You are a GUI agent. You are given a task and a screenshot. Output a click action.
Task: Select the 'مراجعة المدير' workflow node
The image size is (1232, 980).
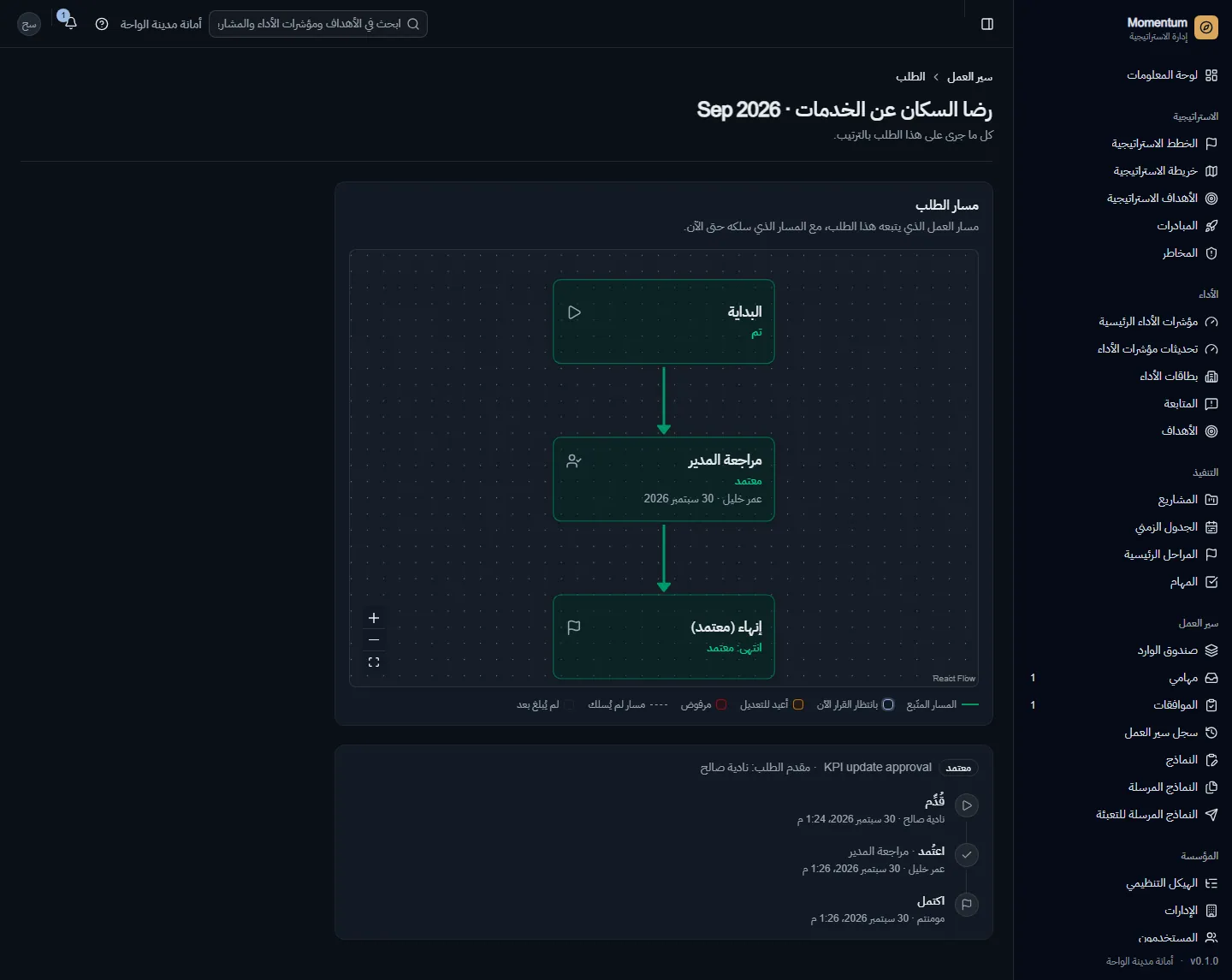pyautogui.click(x=664, y=479)
